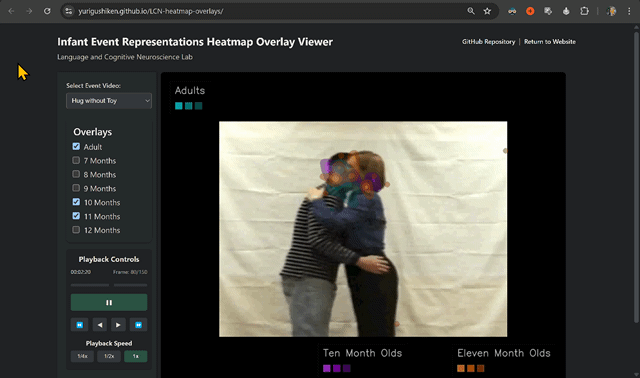Click the orange circular extension icon
Screen dimensions: 640x378
(x=530, y=11)
